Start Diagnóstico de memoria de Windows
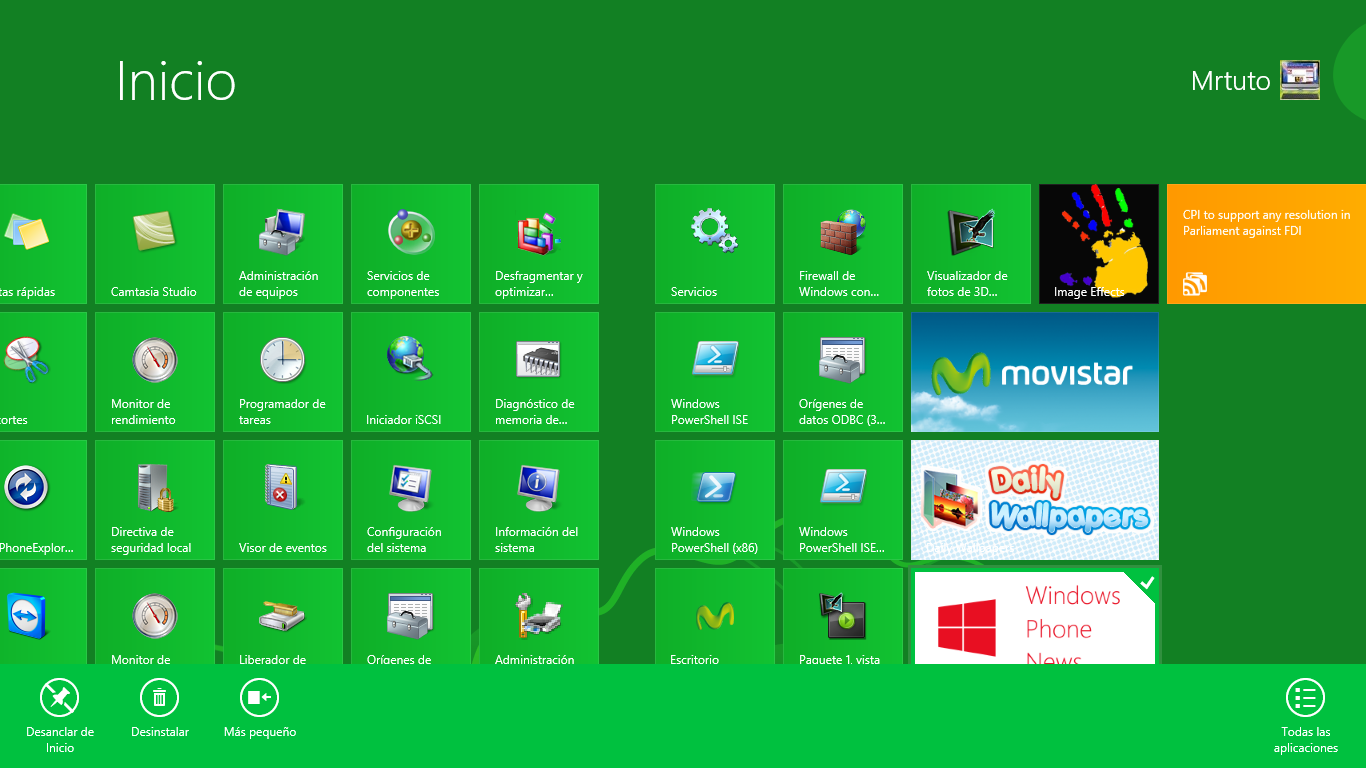Image resolution: width=1366 pixels, height=768 pixels. pyautogui.click(x=539, y=372)
